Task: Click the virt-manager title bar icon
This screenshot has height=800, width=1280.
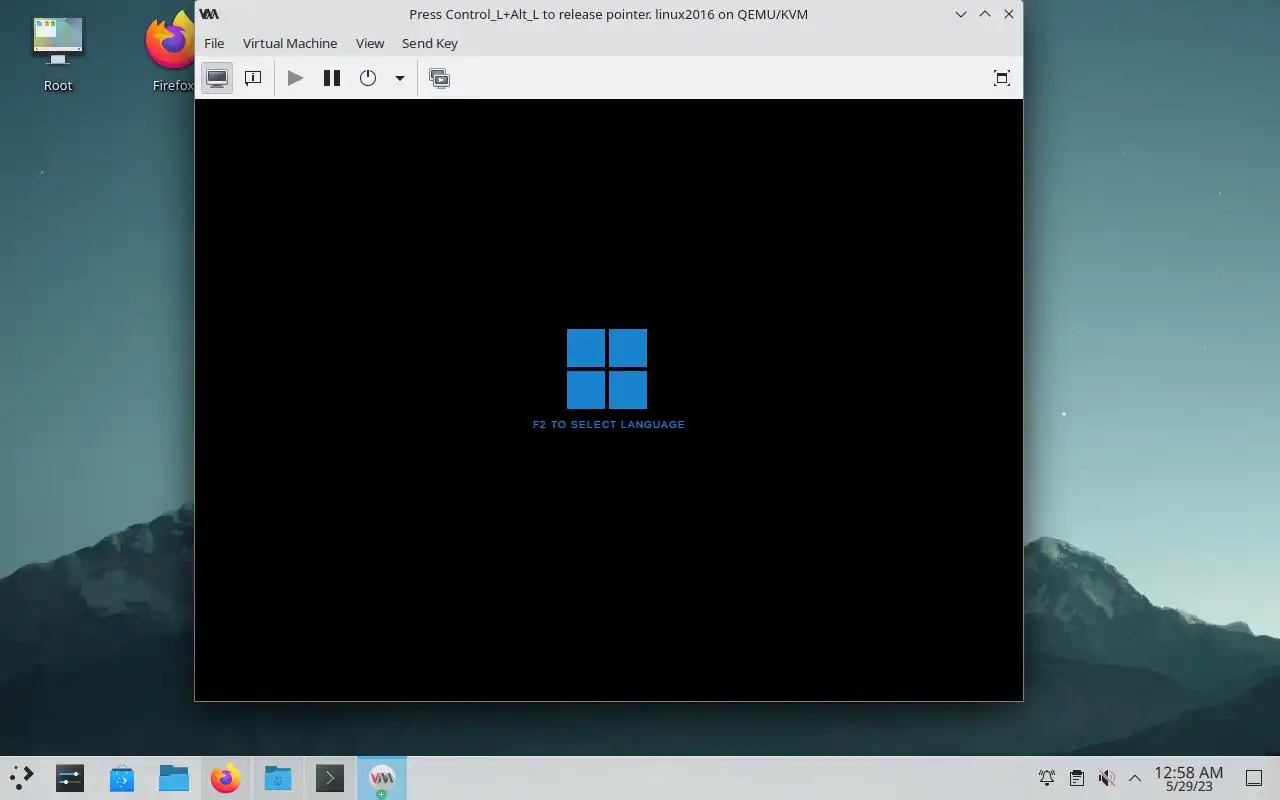Action: [x=209, y=14]
